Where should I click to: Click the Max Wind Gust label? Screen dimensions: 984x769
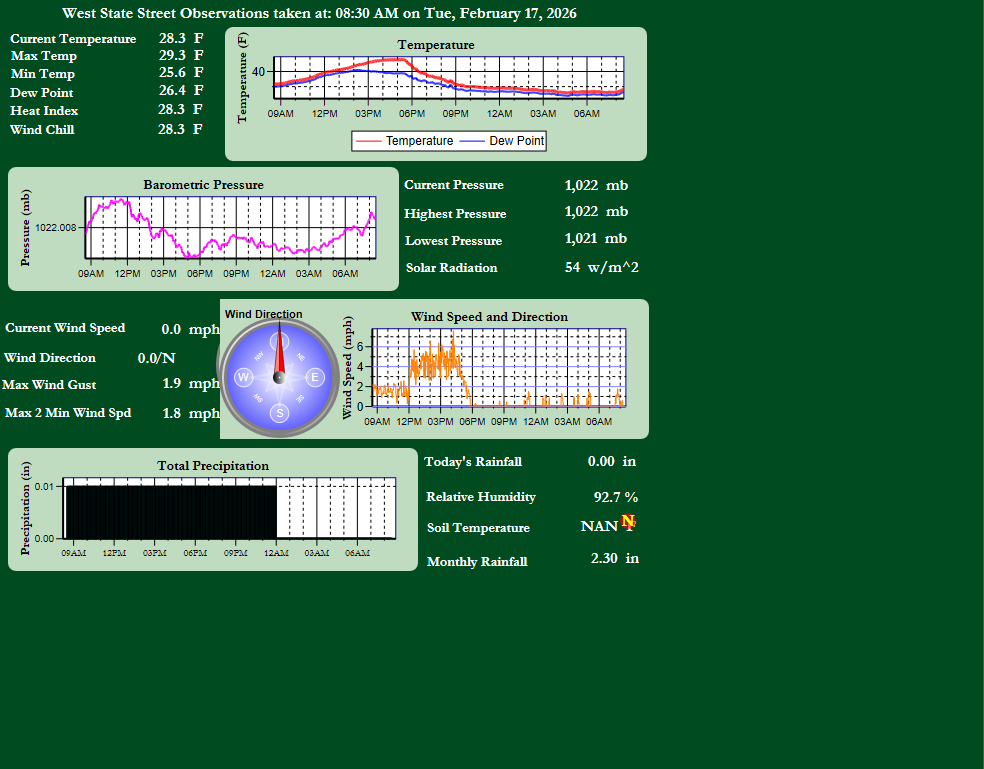pos(49,384)
